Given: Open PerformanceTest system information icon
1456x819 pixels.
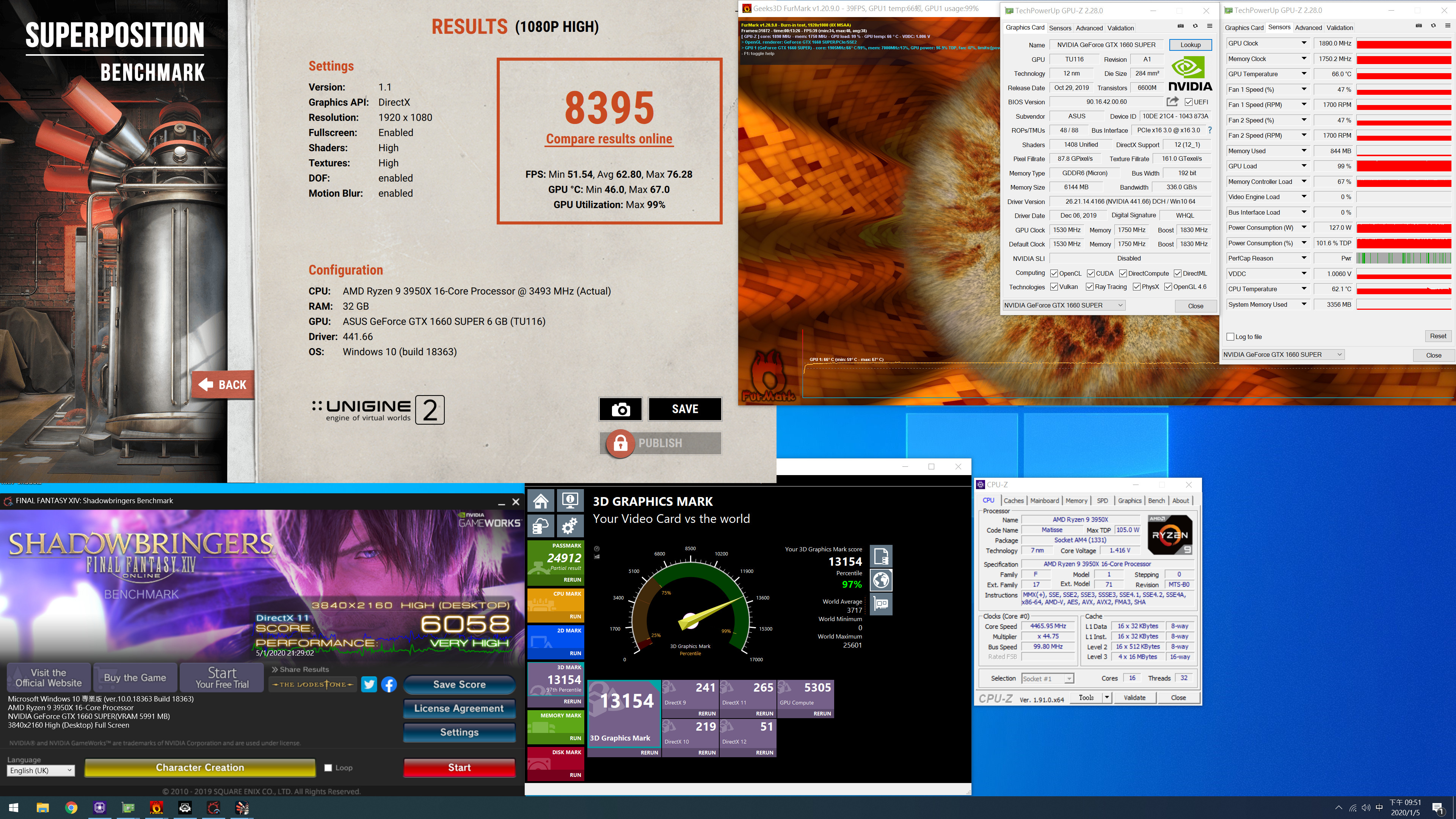Looking at the screenshot, I should click(x=570, y=501).
